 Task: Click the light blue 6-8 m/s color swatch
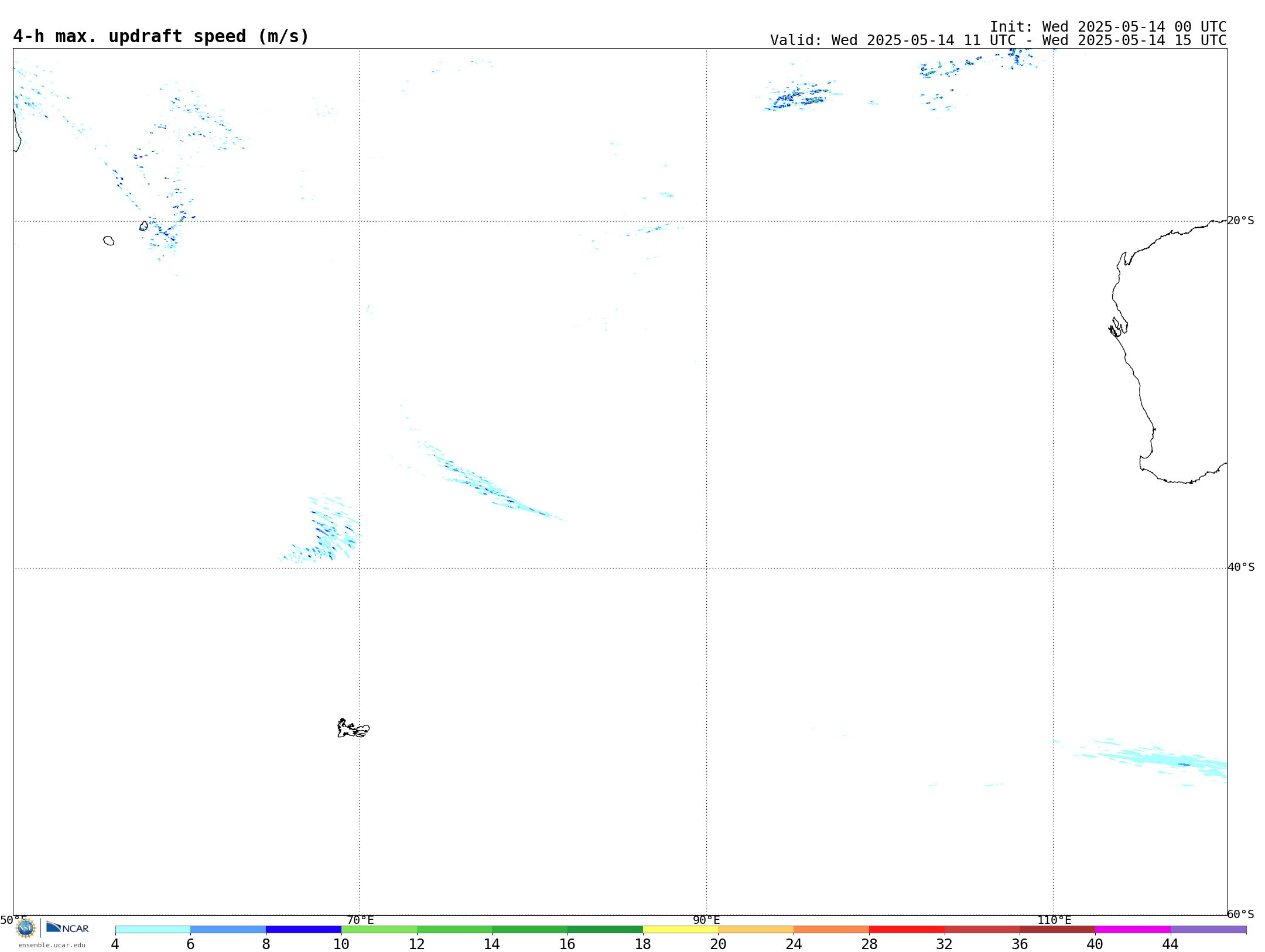click(x=228, y=929)
